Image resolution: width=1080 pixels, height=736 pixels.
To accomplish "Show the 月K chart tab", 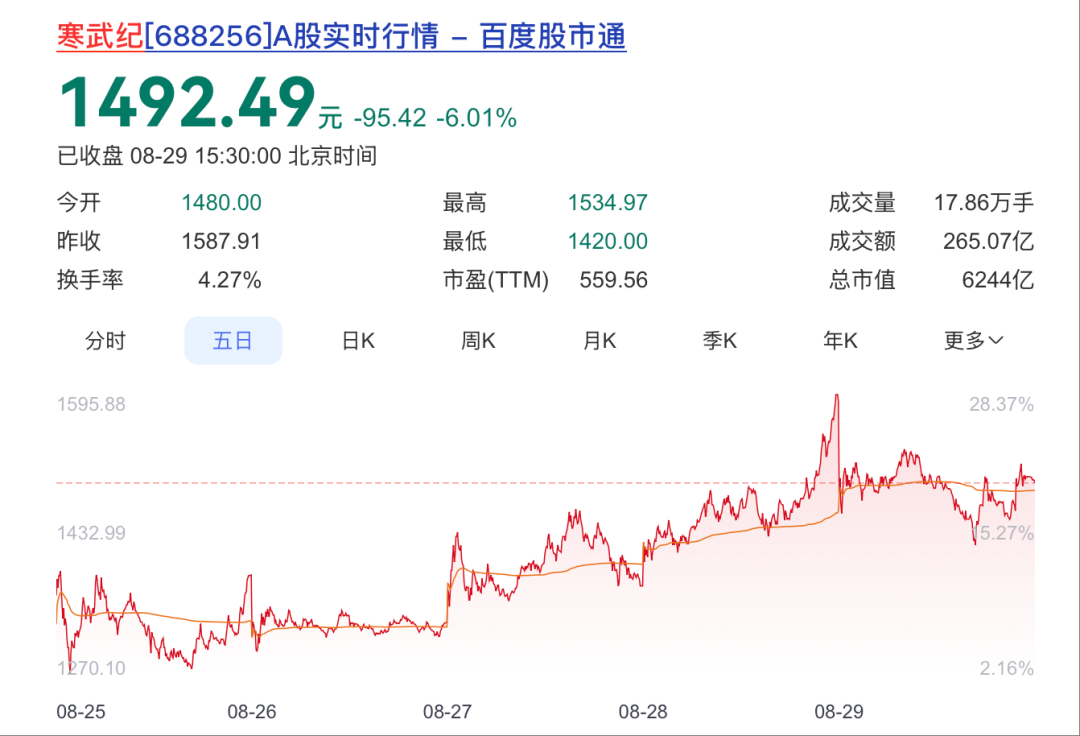I will 600,341.
